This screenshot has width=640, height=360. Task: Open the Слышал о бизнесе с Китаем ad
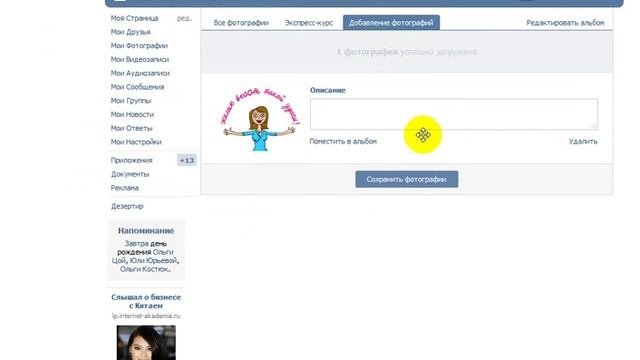pyautogui.click(x=146, y=301)
